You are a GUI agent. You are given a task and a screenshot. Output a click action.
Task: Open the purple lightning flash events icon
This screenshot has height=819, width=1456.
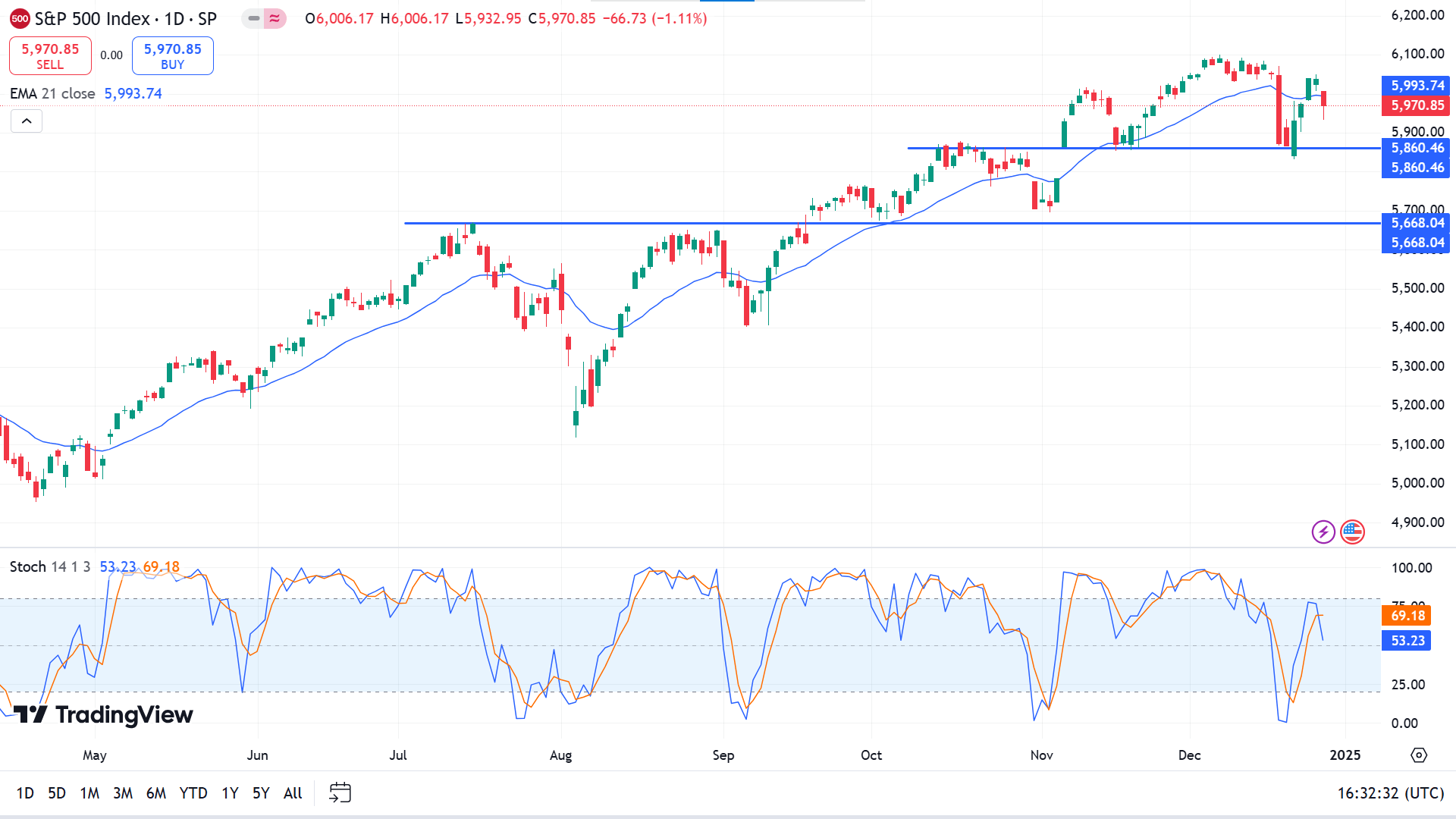pyautogui.click(x=1323, y=532)
